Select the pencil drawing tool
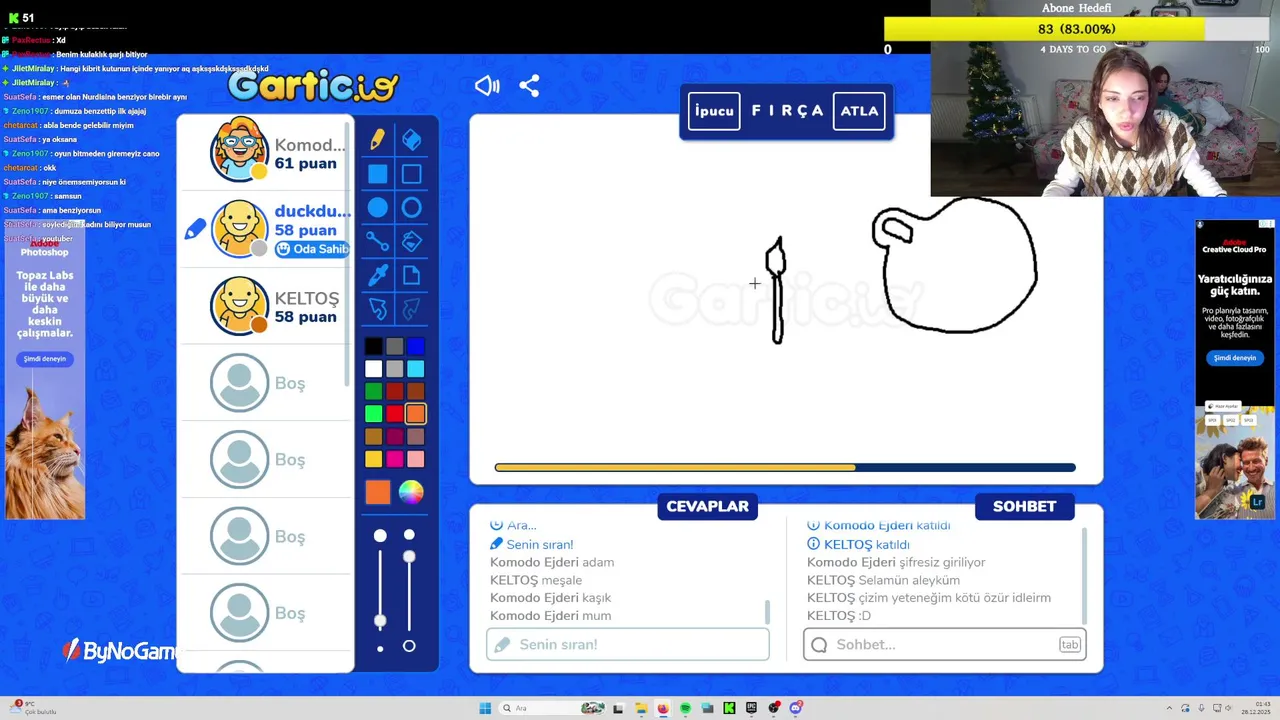The height and width of the screenshot is (720, 1280). click(377, 140)
